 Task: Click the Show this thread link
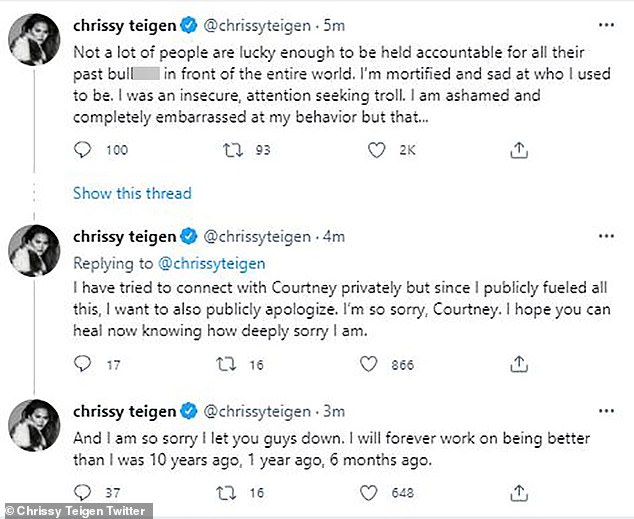(x=132, y=193)
